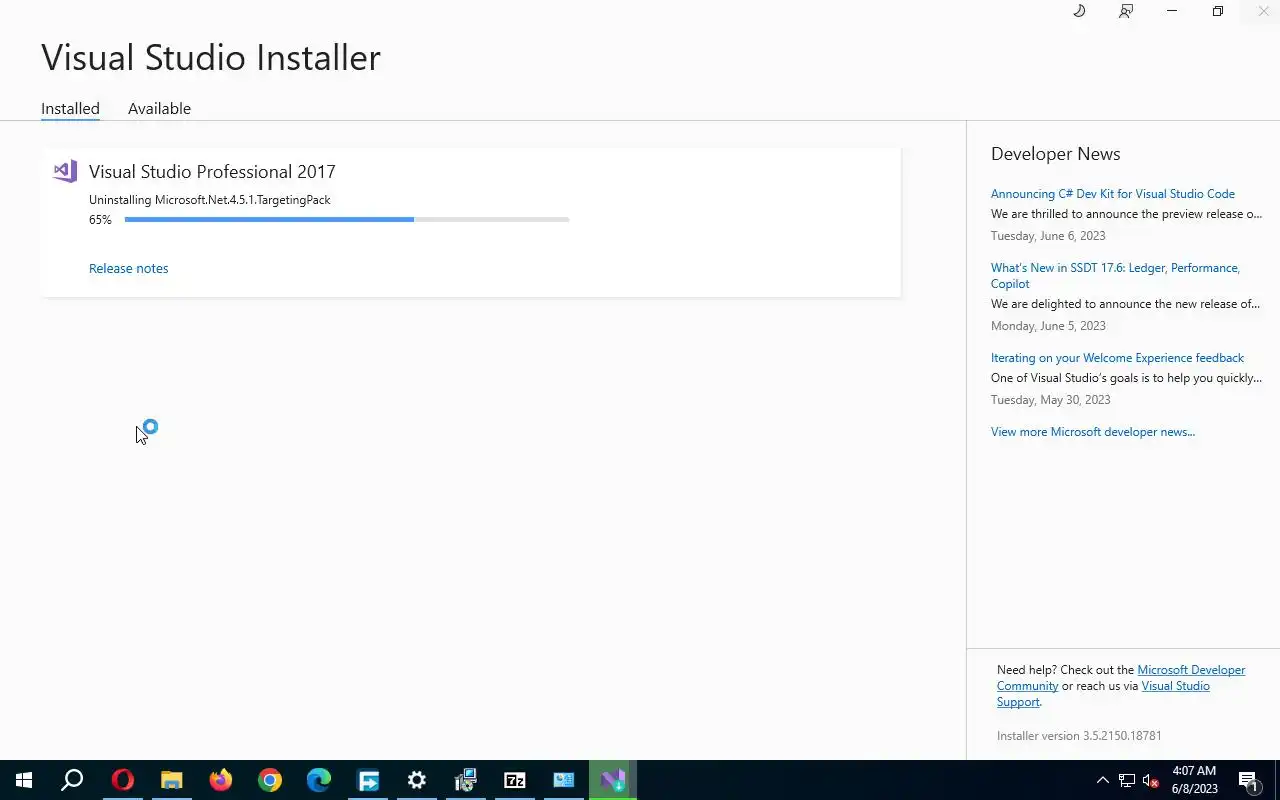This screenshot has height=800, width=1280.
Task: Click the Developer News heading
Action: point(1055,154)
